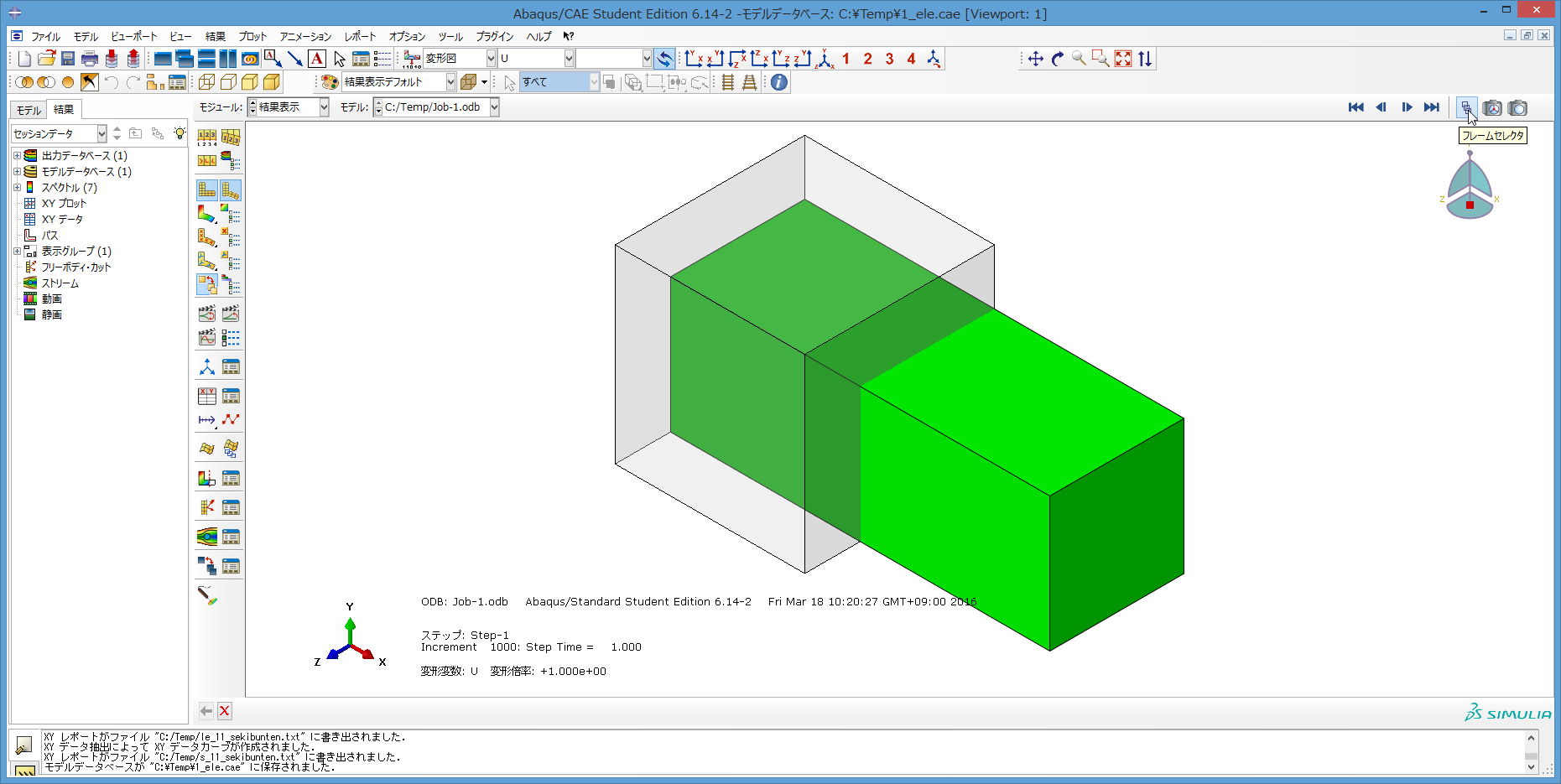The height and width of the screenshot is (784, 1561).
Task: Expand the 表示グループ (1) tree node
Action: (17, 252)
